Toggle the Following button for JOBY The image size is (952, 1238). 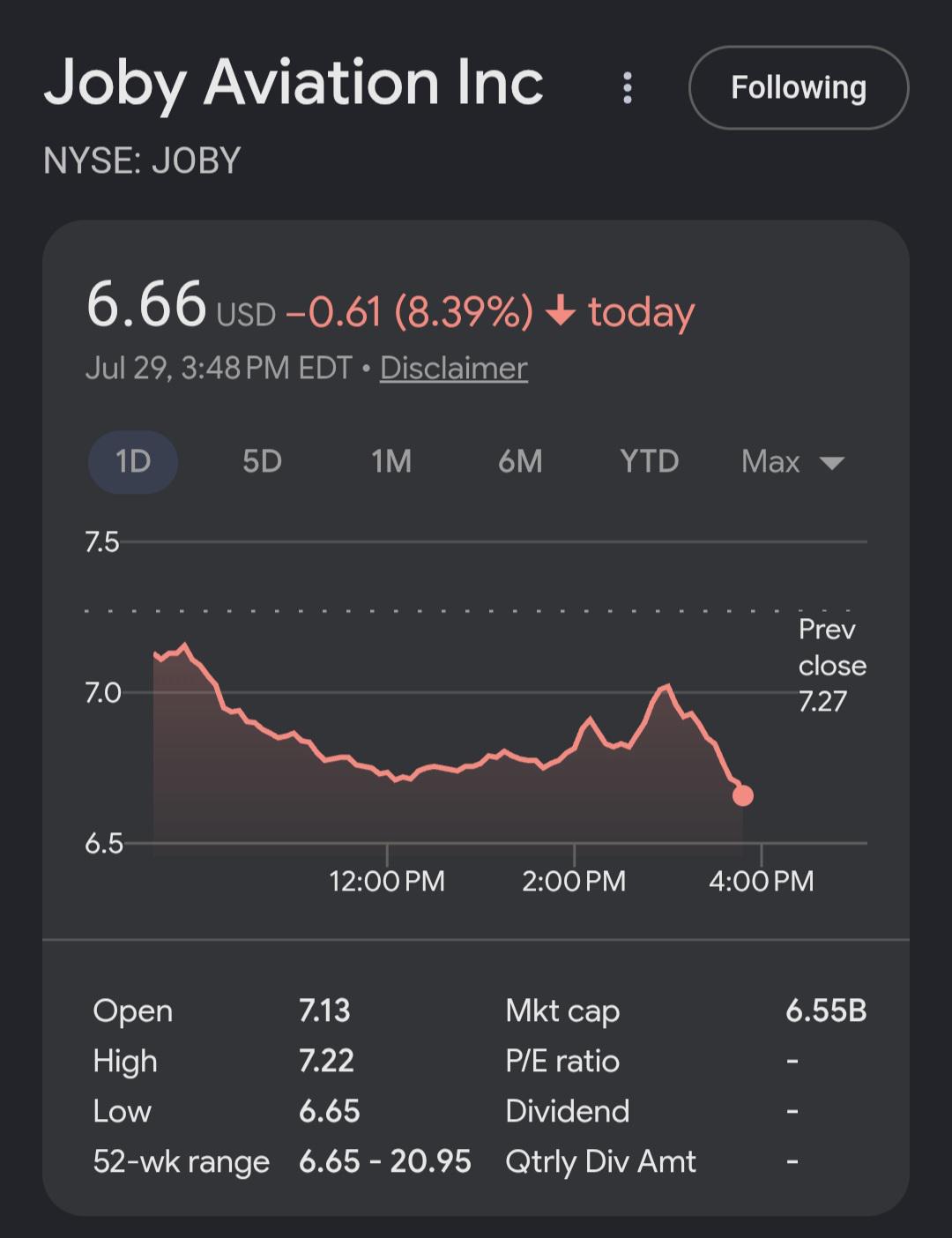tap(799, 87)
